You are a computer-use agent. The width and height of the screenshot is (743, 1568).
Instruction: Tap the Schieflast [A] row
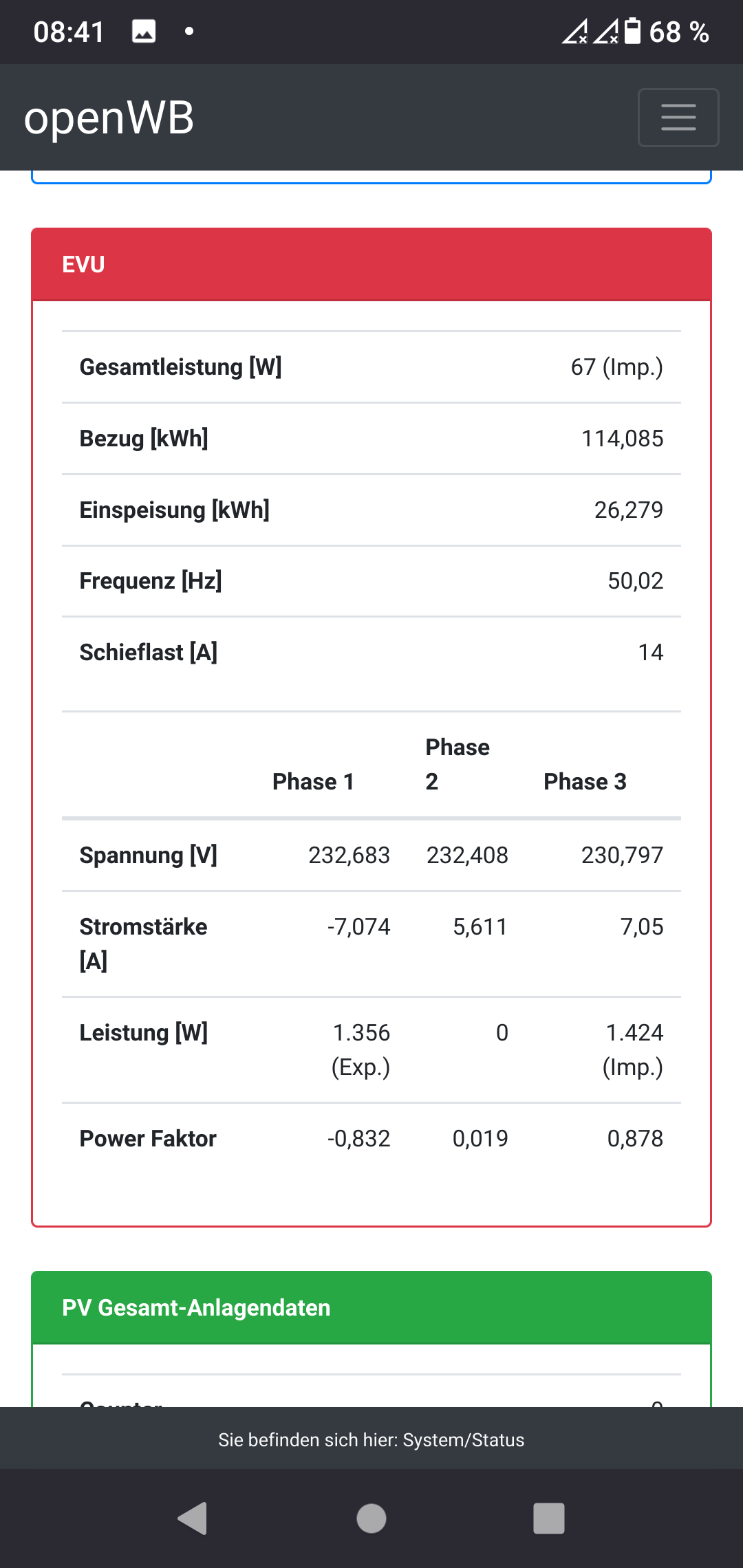(x=371, y=653)
